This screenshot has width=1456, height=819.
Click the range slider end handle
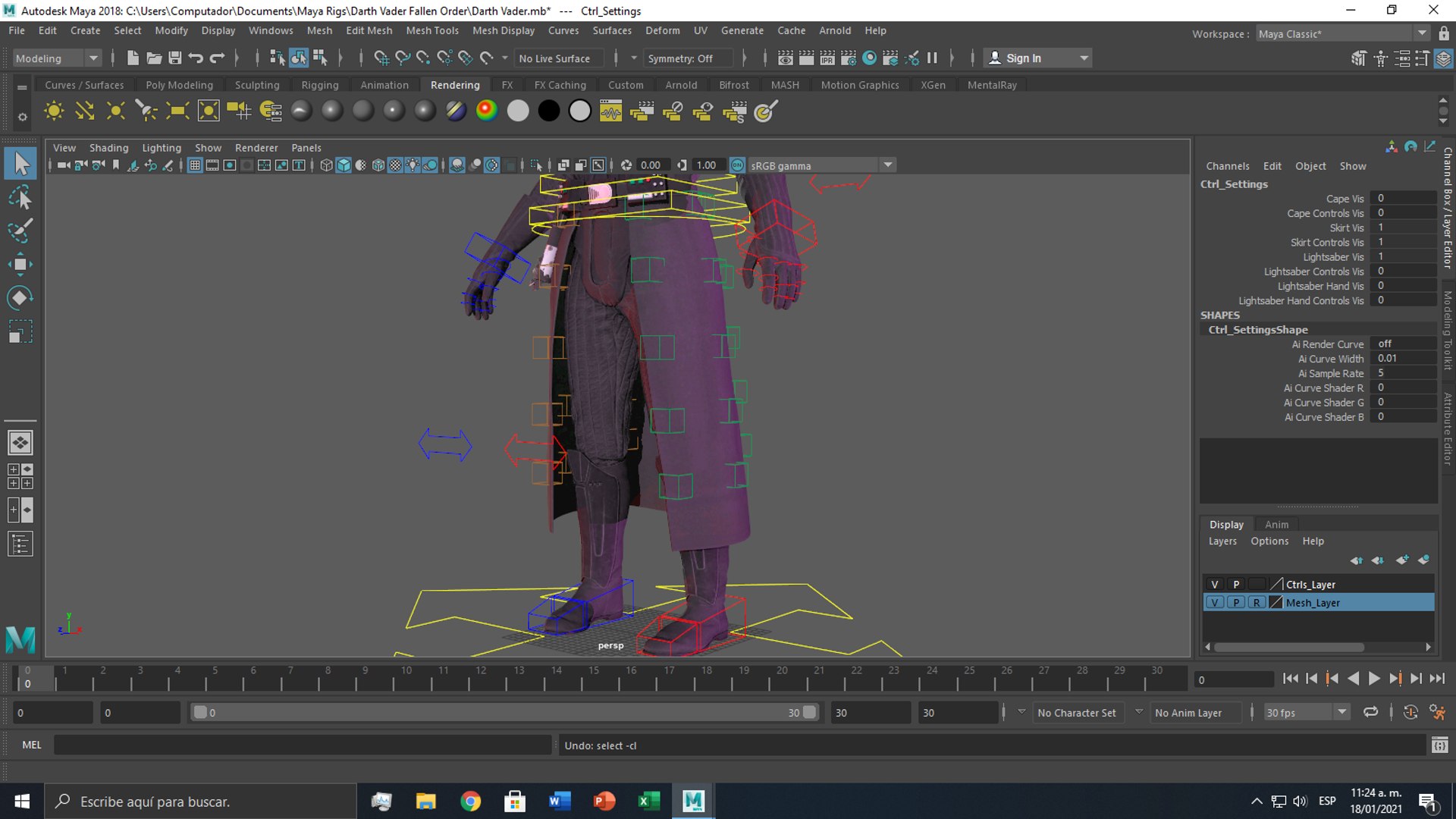809,712
